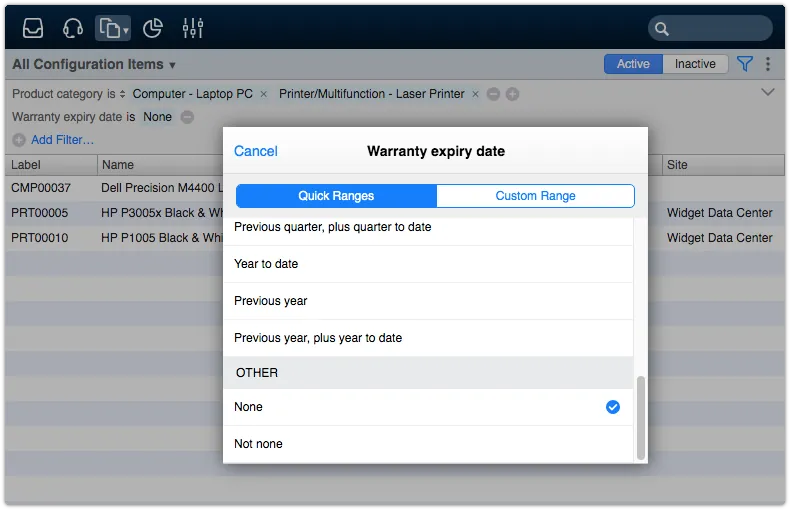Open dropdown arrow on Records icon
The height and width of the screenshot is (510, 790).
126,31
